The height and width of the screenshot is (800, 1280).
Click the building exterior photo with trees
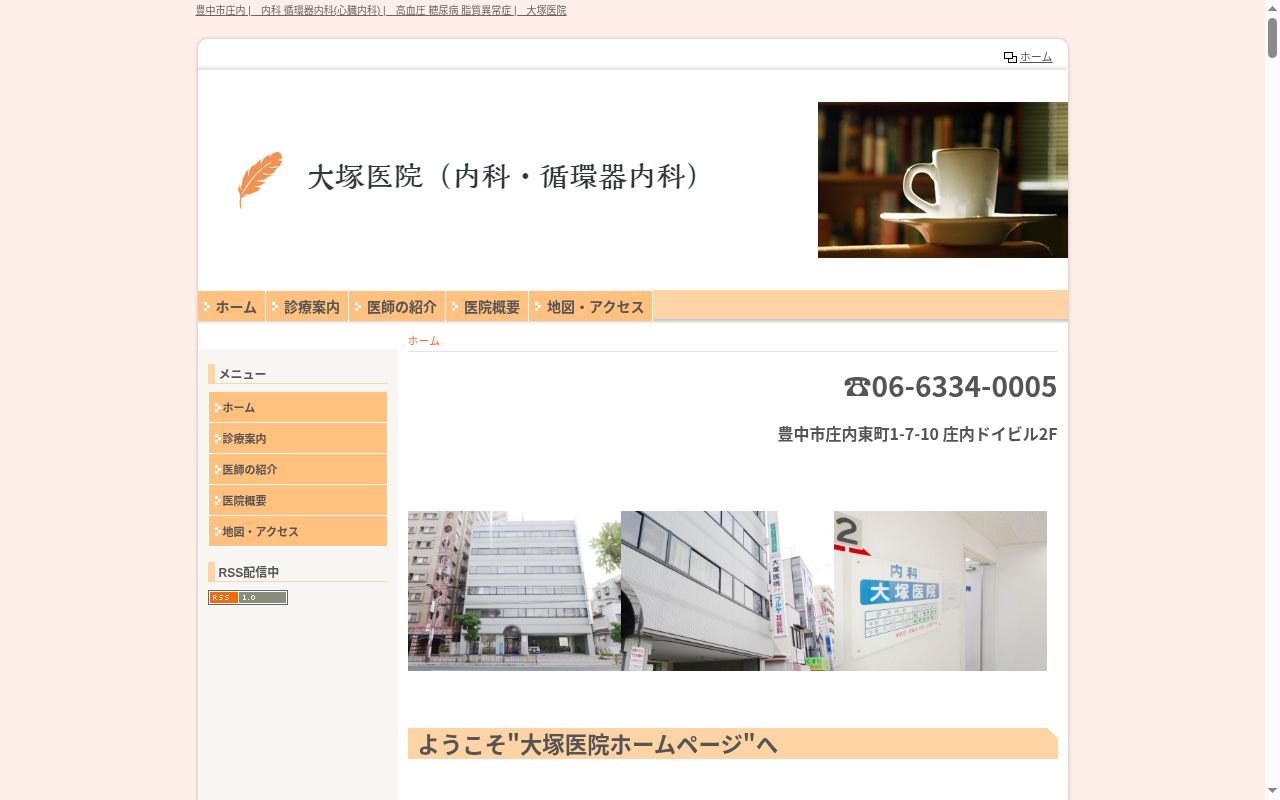[514, 591]
